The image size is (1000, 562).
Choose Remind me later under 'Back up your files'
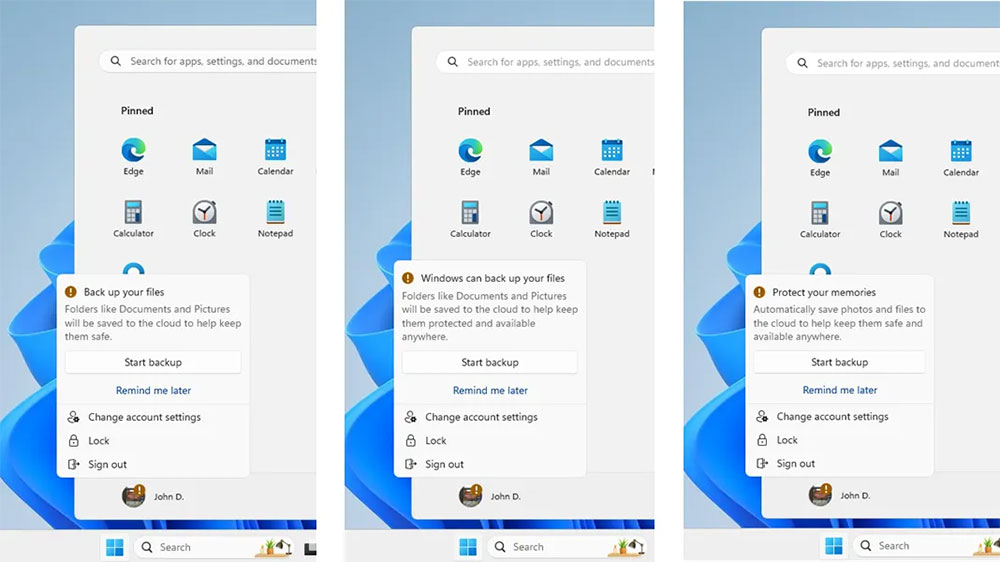click(153, 390)
